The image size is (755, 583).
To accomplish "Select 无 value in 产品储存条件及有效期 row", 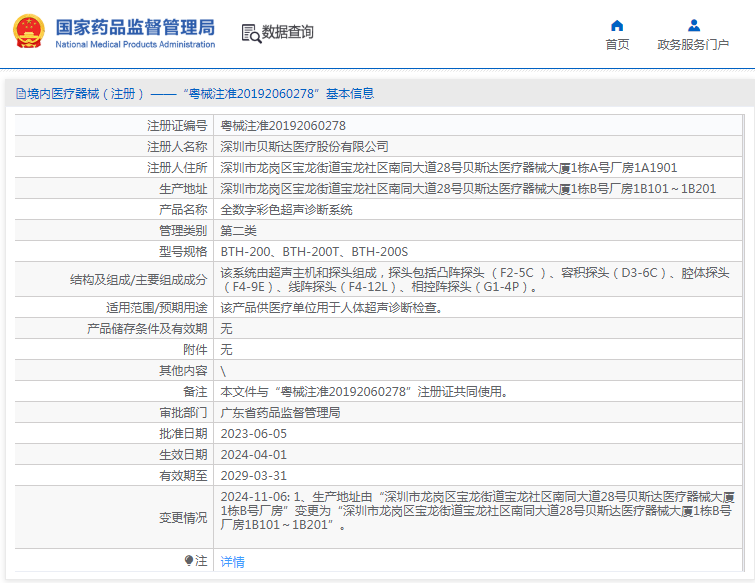I will [226, 329].
